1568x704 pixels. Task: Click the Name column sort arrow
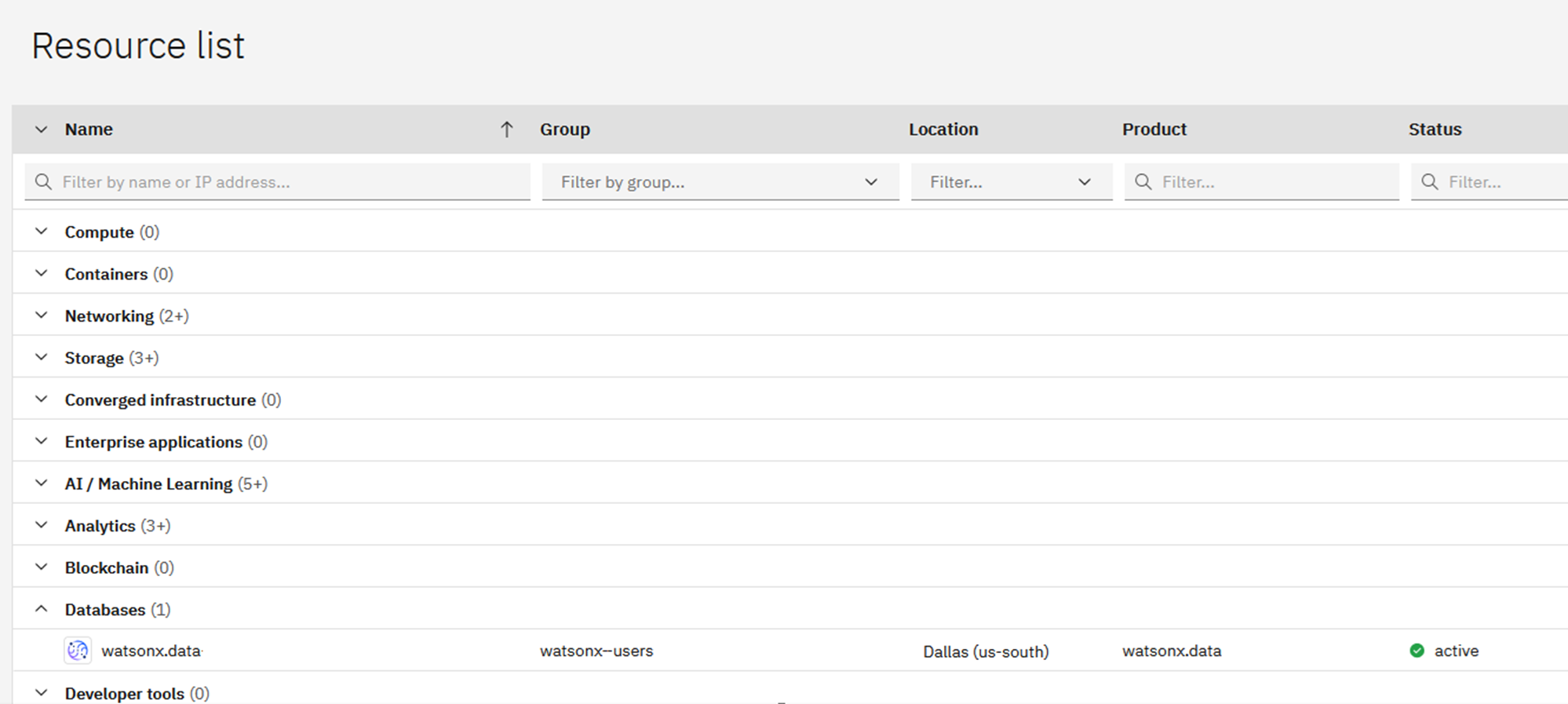click(x=506, y=129)
